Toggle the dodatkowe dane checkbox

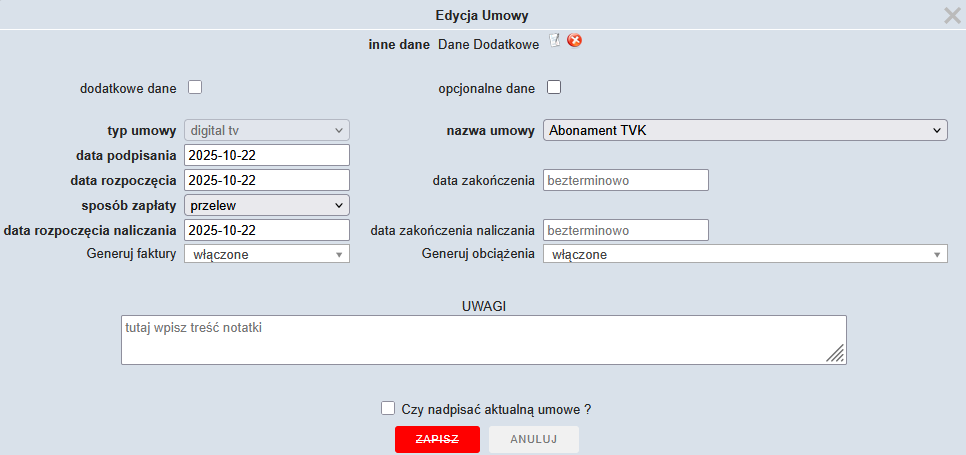pos(195,87)
